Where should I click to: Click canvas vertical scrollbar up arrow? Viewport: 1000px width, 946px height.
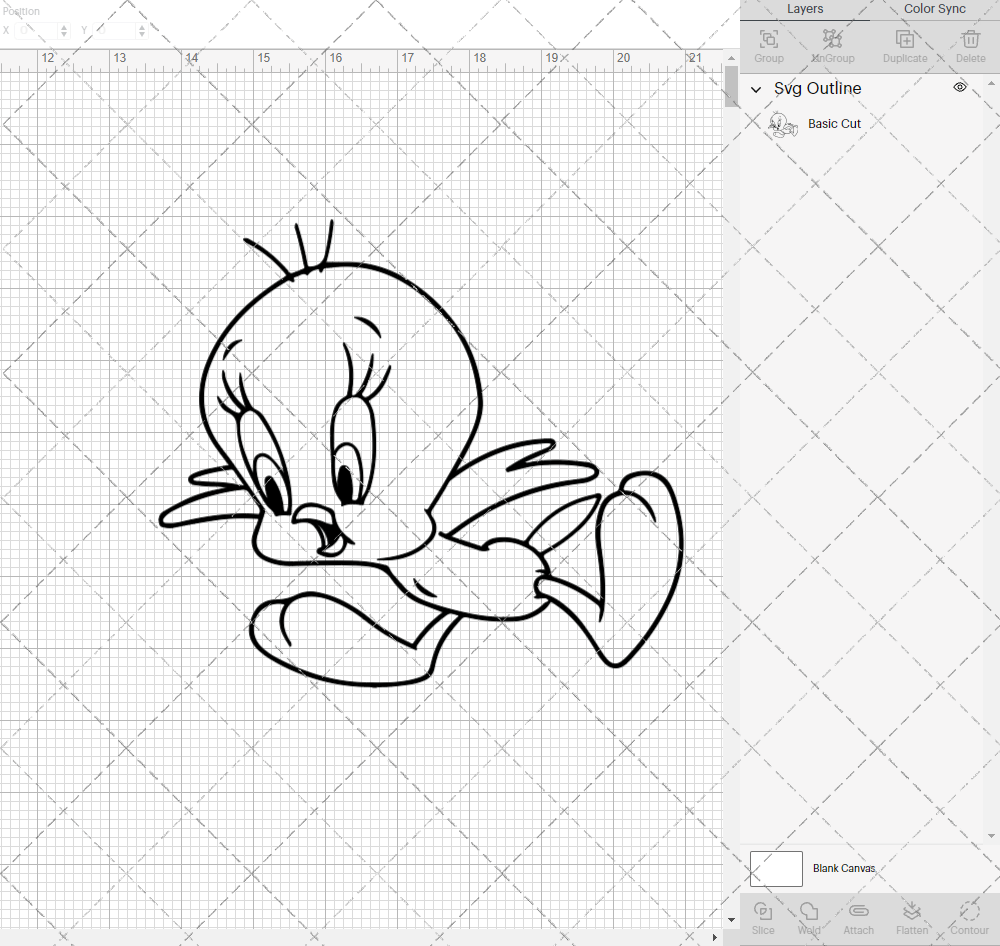[x=731, y=58]
